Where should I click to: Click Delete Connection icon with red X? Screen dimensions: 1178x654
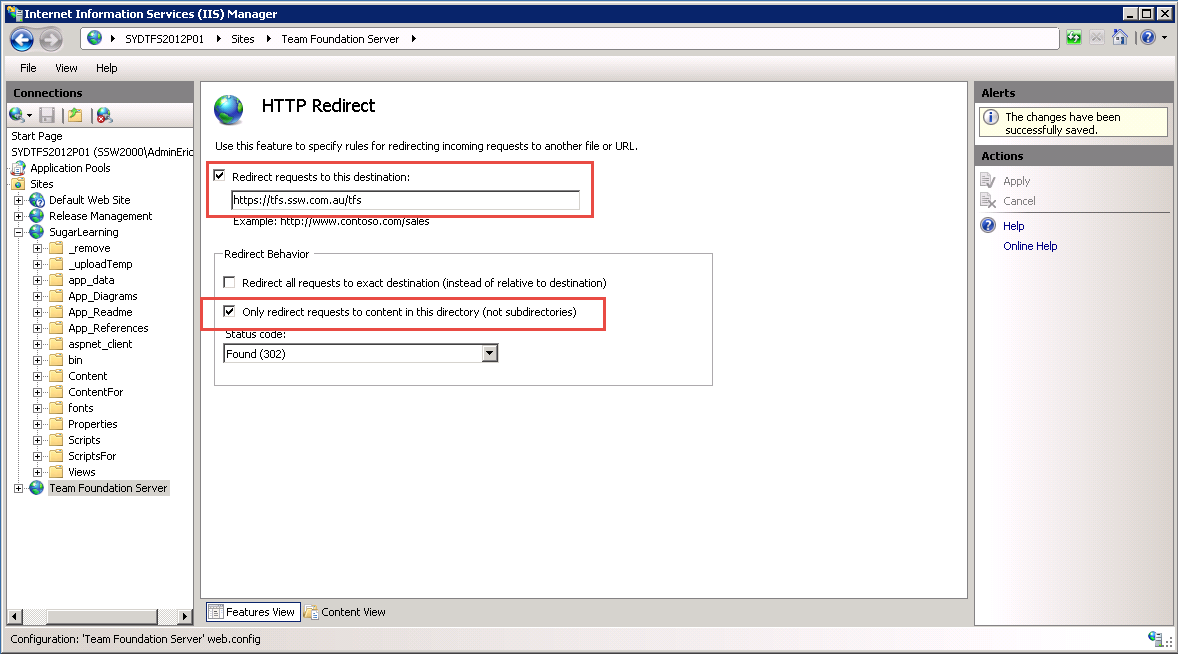coord(104,116)
